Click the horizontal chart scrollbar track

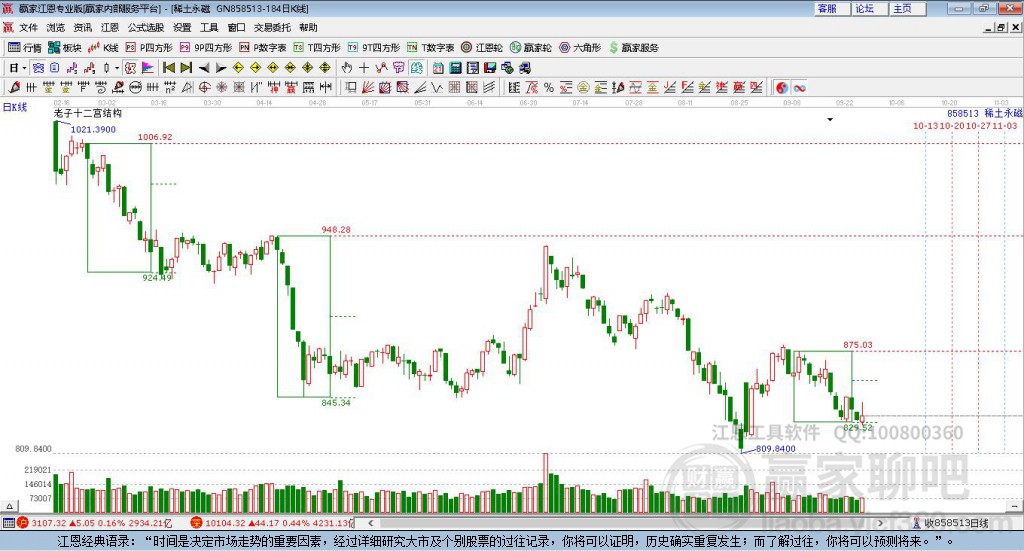click(x=626, y=523)
